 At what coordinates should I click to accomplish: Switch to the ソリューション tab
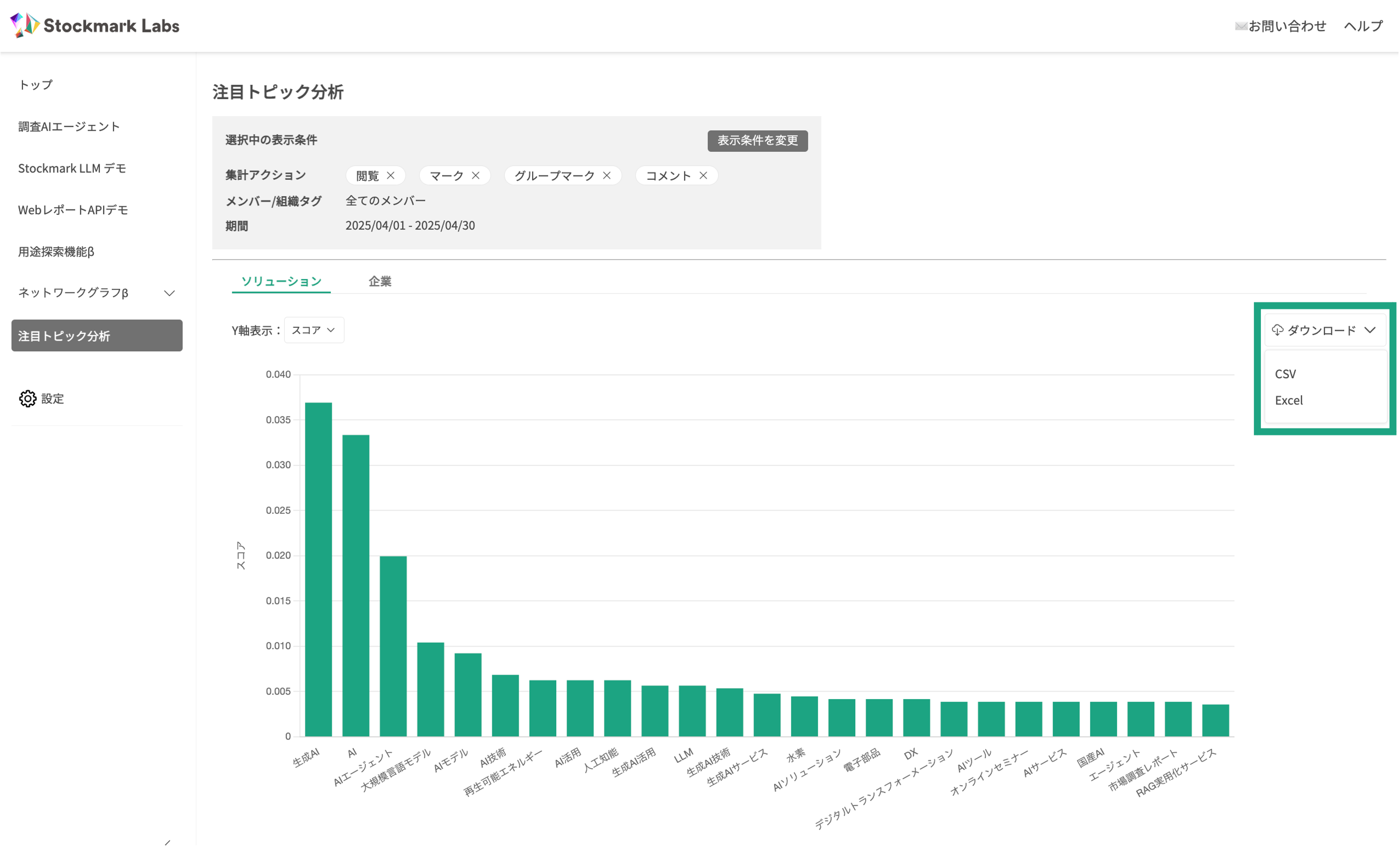click(282, 282)
